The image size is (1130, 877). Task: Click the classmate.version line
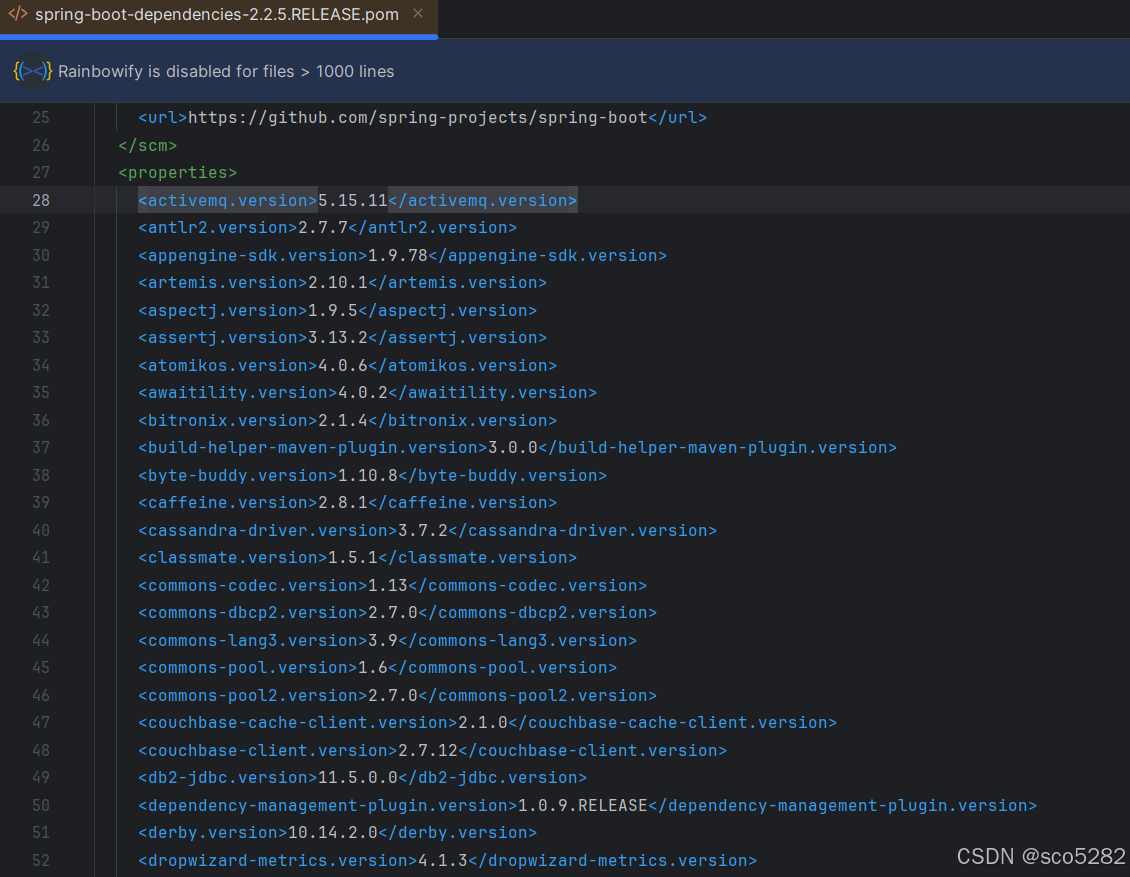click(357, 558)
